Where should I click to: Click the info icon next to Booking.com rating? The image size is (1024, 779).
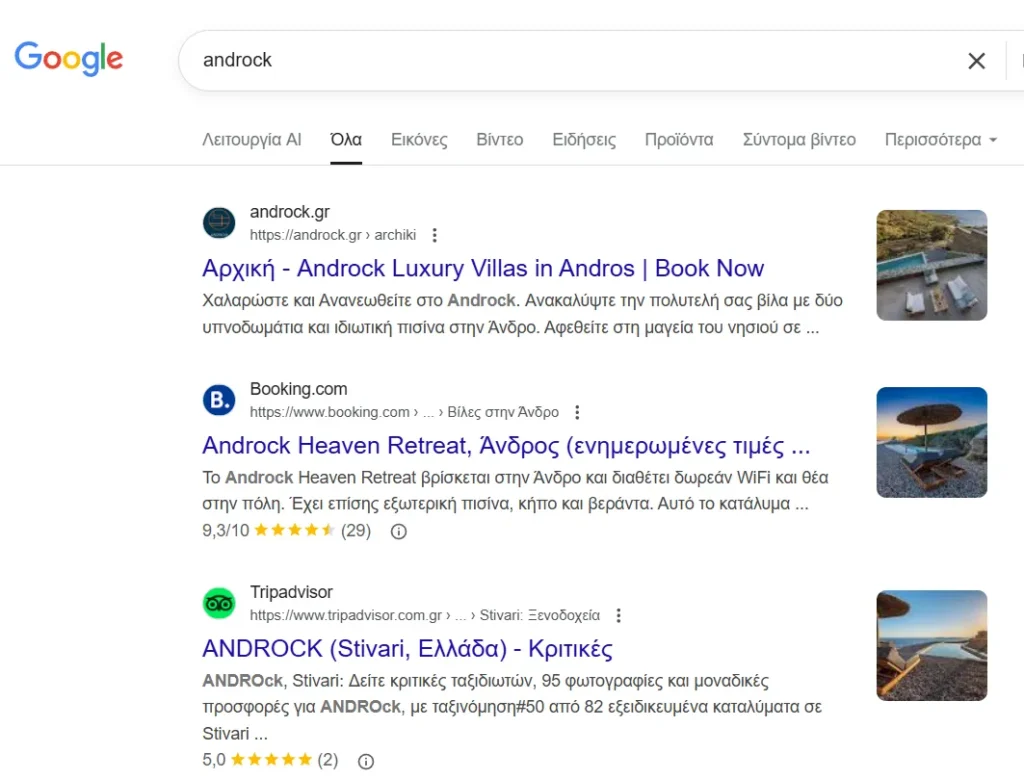[398, 531]
